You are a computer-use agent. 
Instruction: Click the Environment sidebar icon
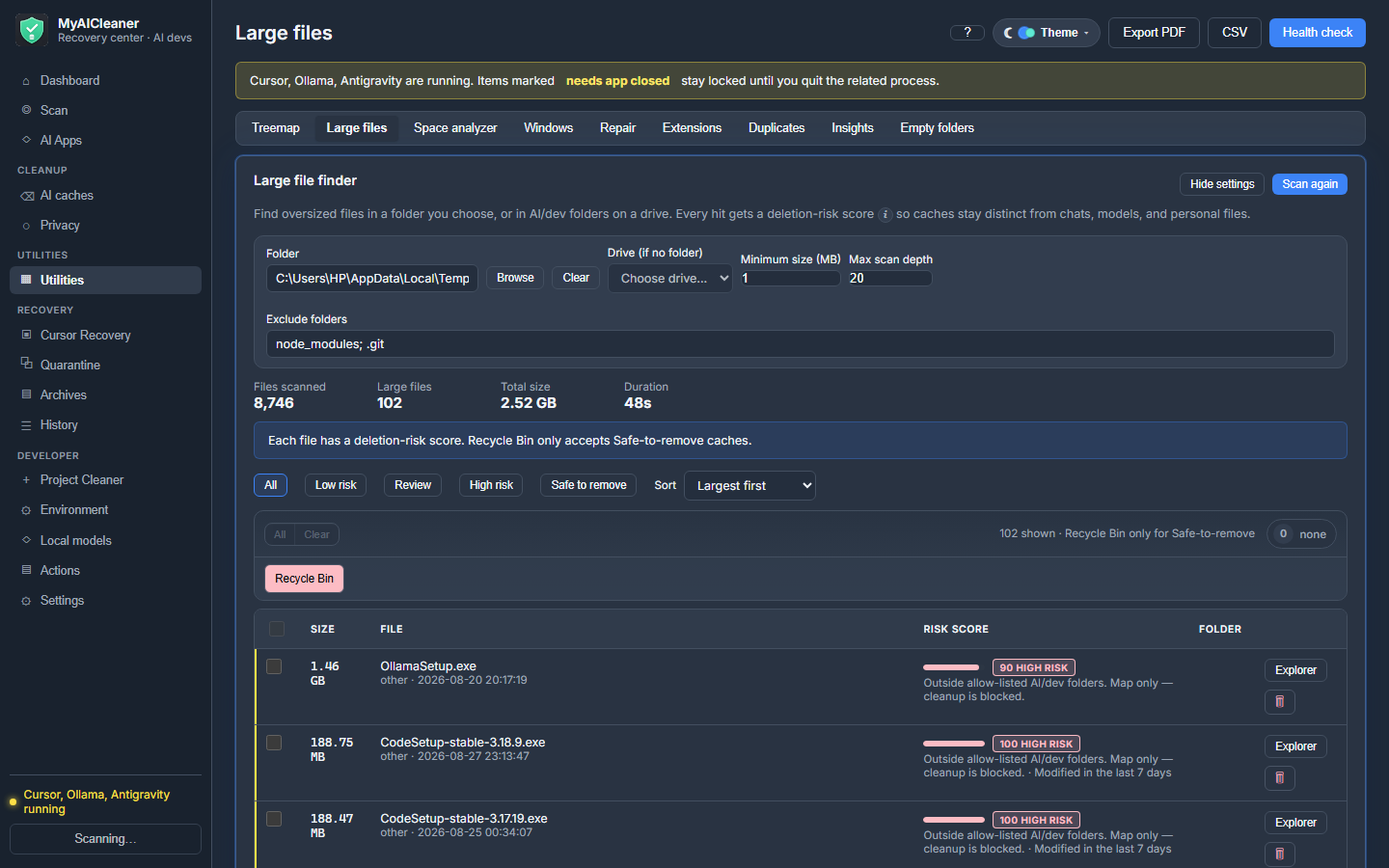(26, 510)
